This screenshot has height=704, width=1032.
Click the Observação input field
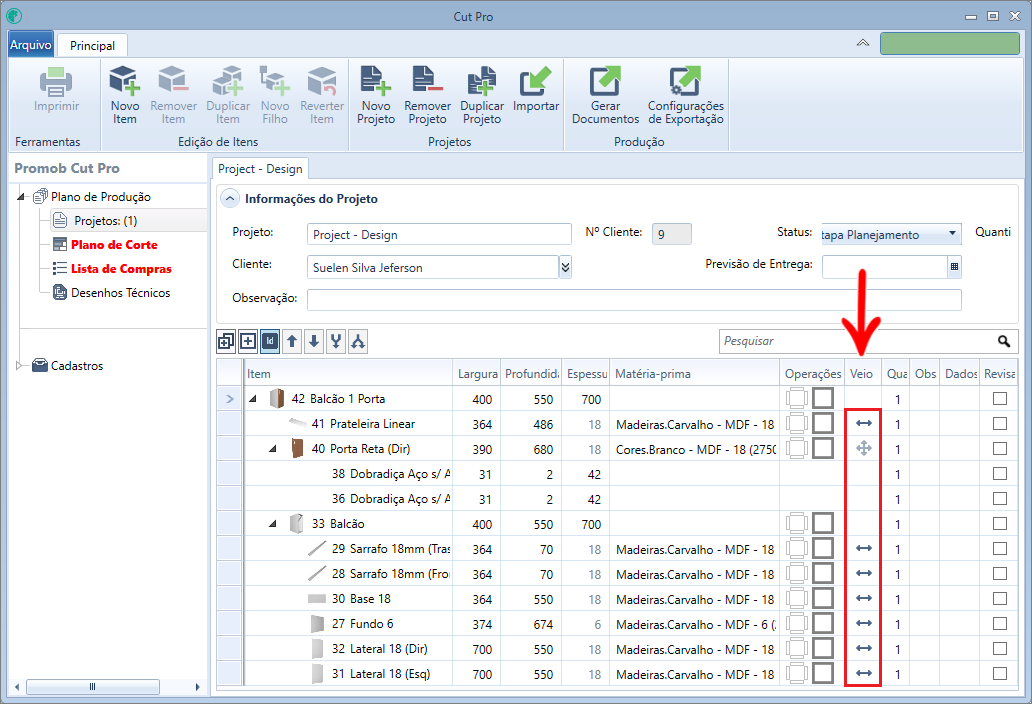point(634,299)
